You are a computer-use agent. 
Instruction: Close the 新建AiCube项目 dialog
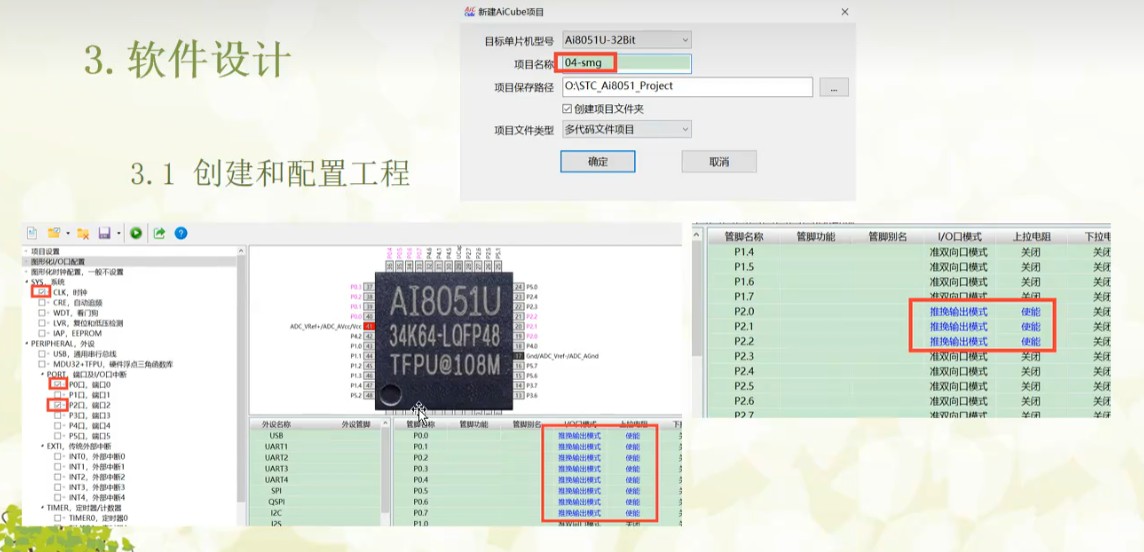coord(844,12)
